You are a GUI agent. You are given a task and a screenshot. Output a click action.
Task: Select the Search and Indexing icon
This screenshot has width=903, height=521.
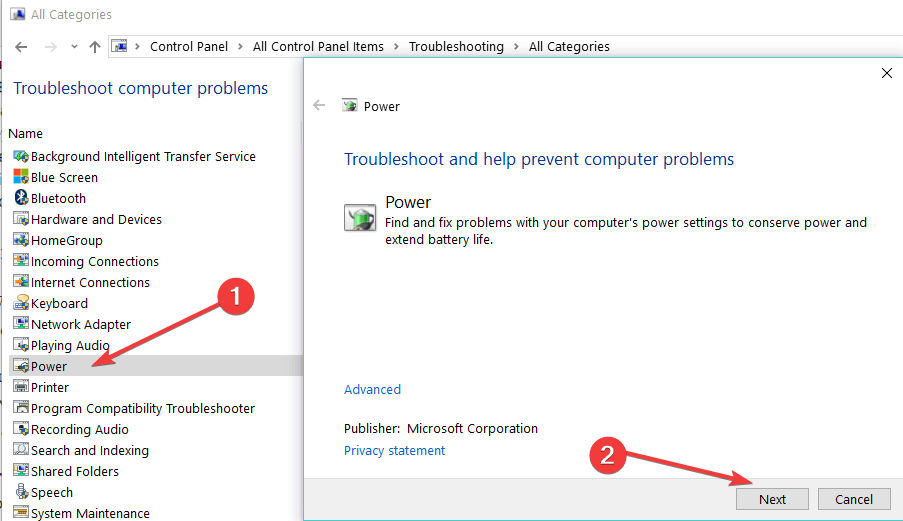[x=21, y=450]
